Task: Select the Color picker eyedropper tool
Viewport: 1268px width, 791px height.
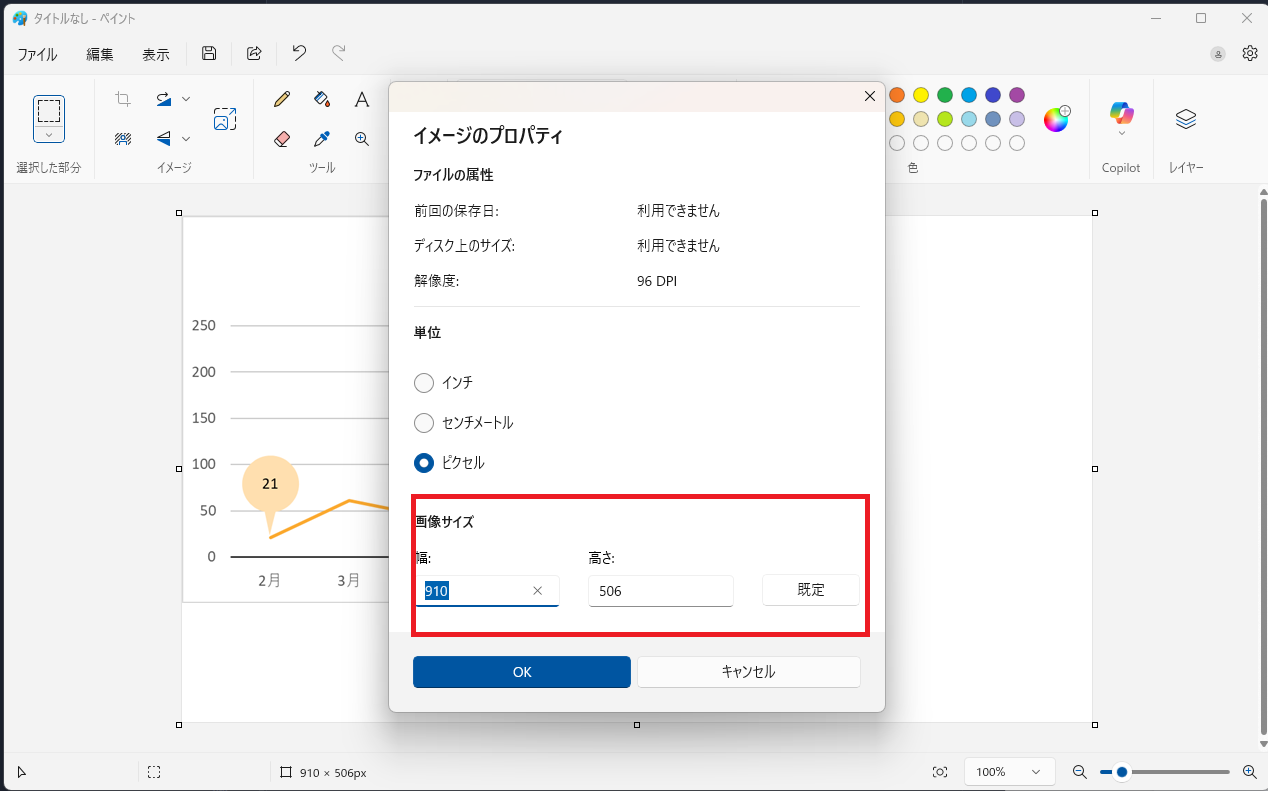Action: click(x=322, y=139)
